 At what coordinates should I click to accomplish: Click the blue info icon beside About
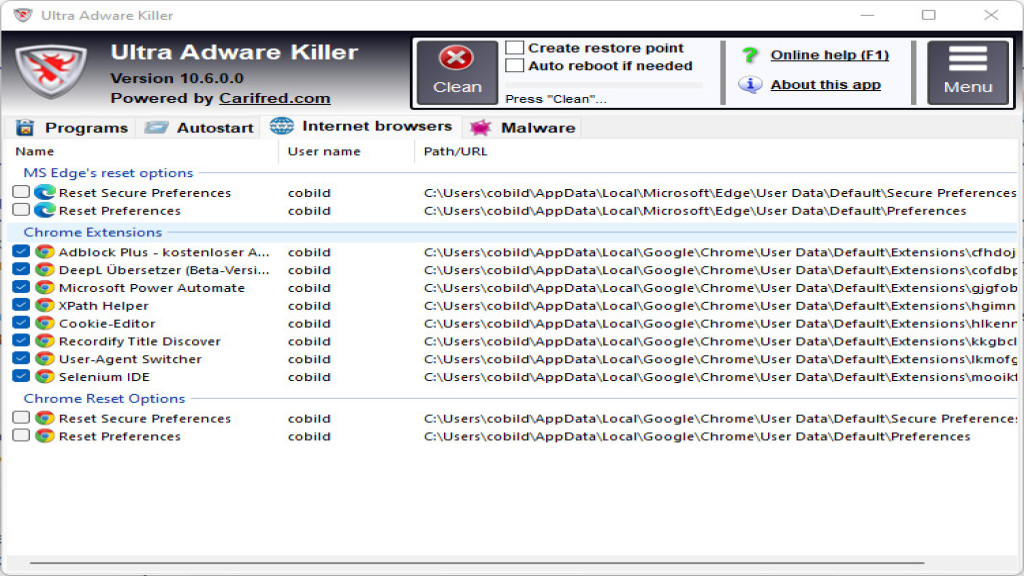point(749,84)
